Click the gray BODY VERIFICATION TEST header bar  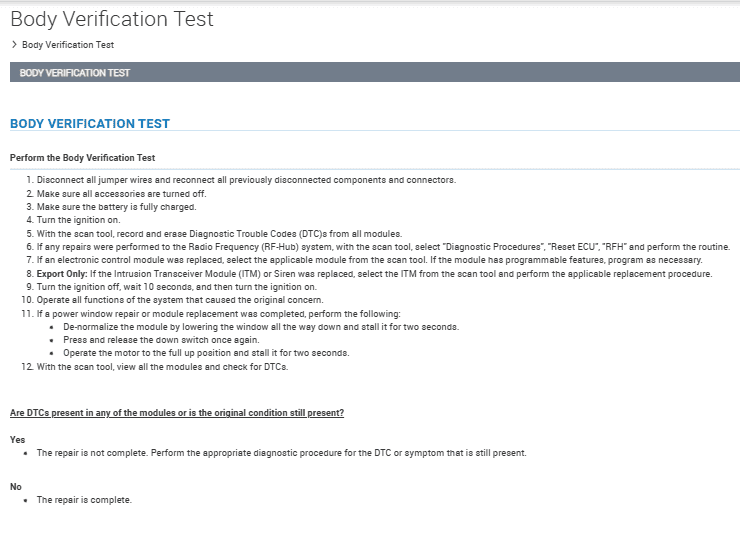(375, 72)
